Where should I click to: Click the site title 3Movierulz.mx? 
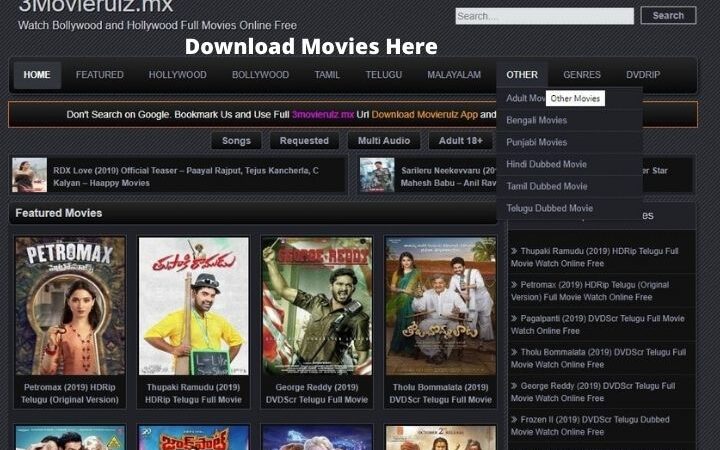pyautogui.click(x=96, y=6)
